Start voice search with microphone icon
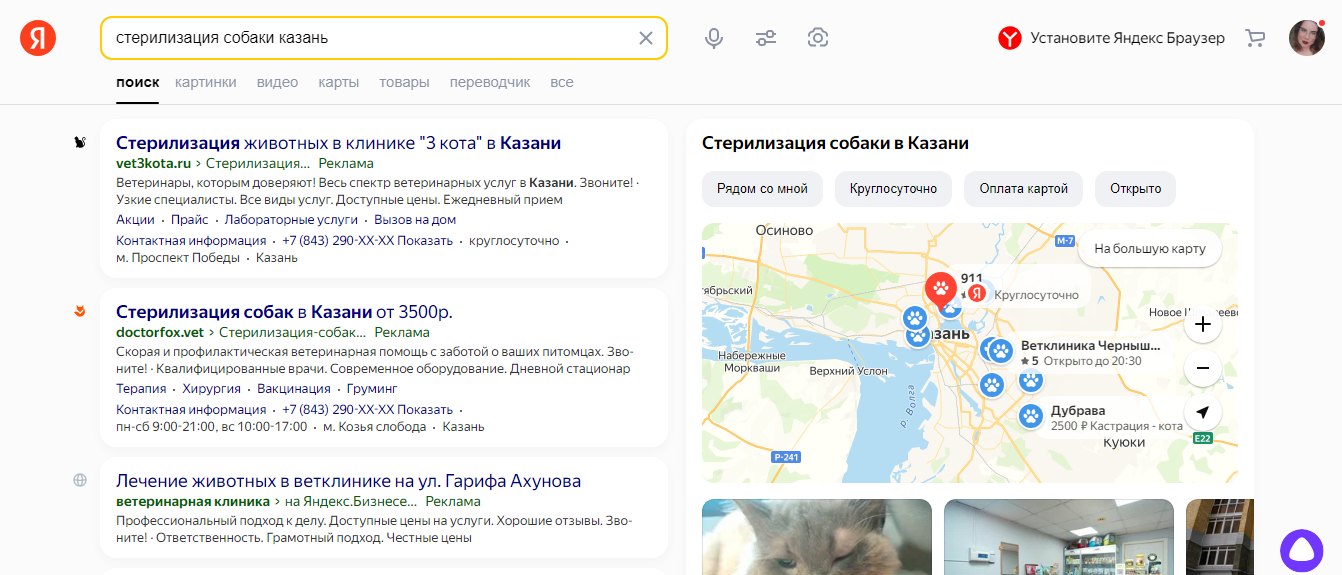 (x=714, y=38)
